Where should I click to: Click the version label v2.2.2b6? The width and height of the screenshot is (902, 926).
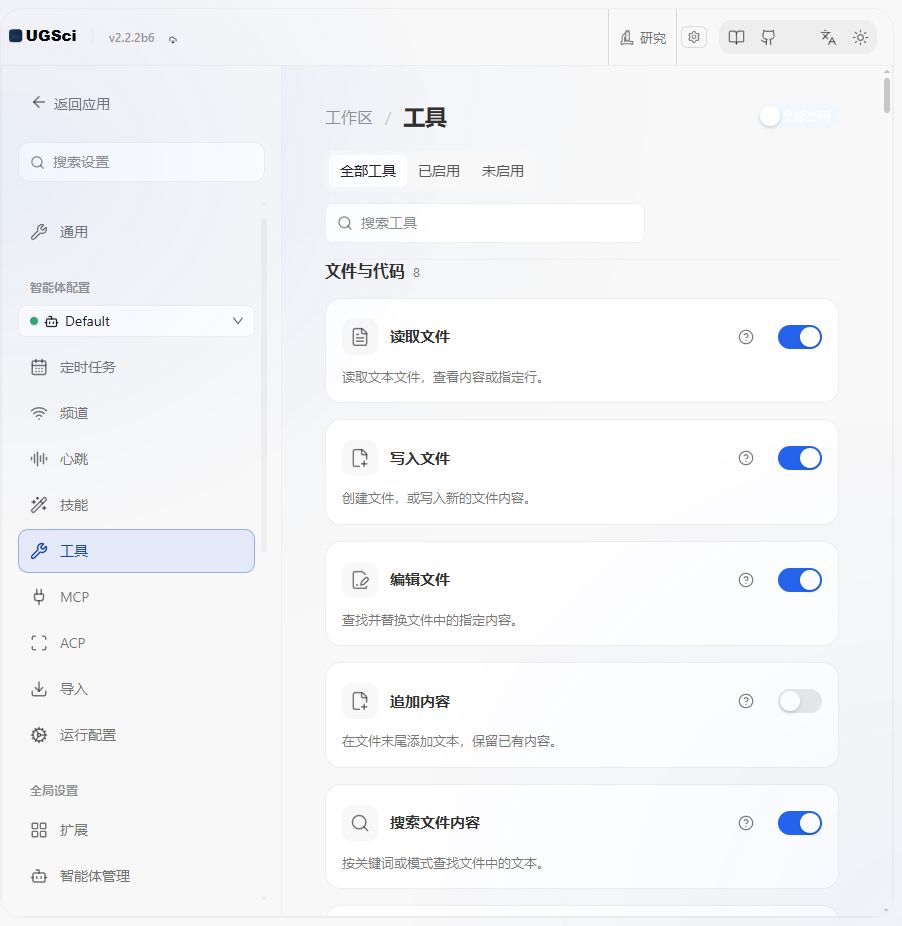[x=131, y=38]
